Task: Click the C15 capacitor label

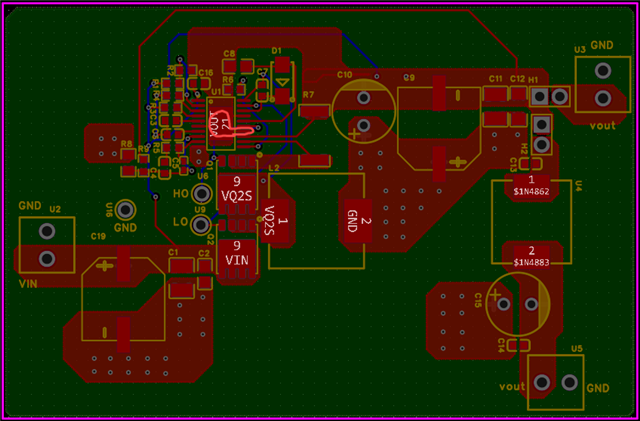Action: [x=478, y=300]
